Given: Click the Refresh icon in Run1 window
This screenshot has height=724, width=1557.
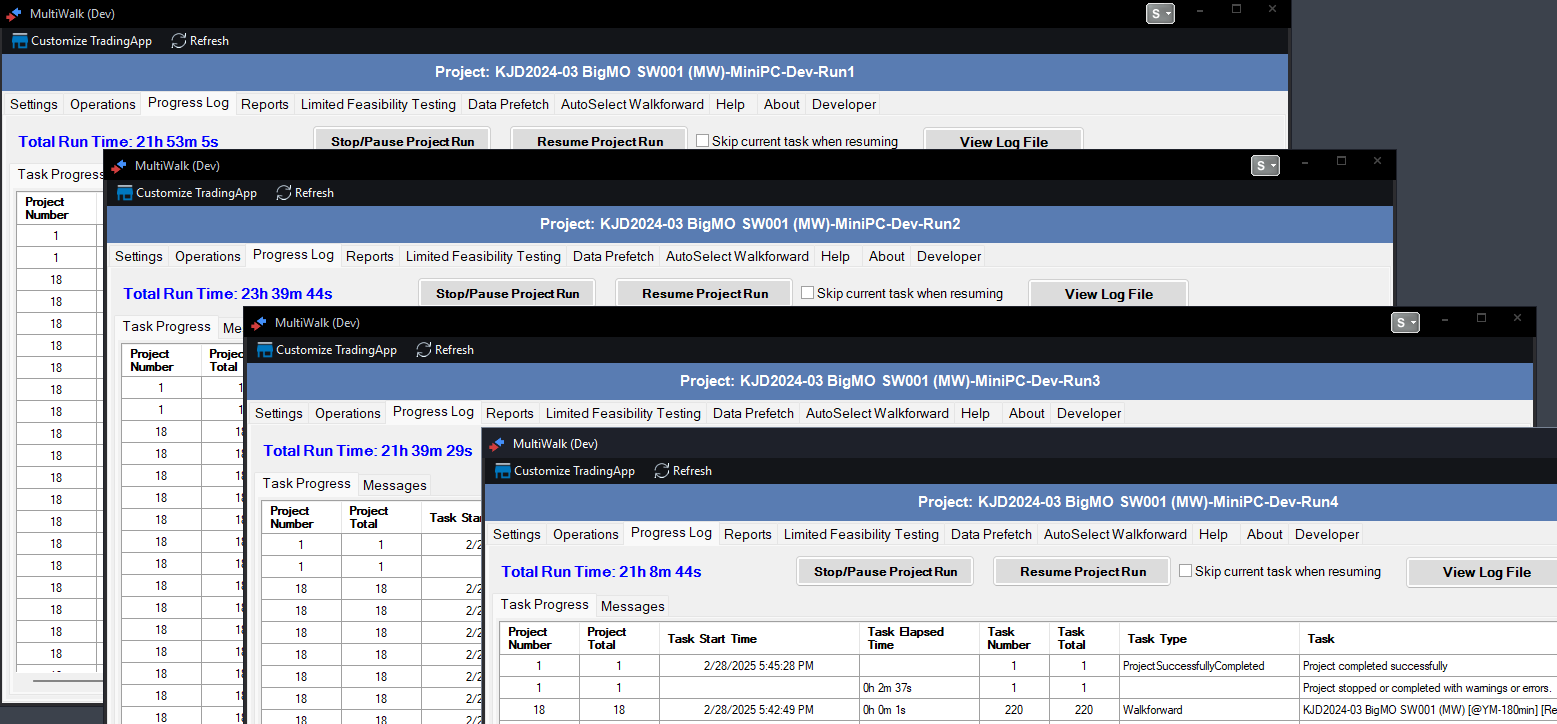Looking at the screenshot, I should point(179,41).
